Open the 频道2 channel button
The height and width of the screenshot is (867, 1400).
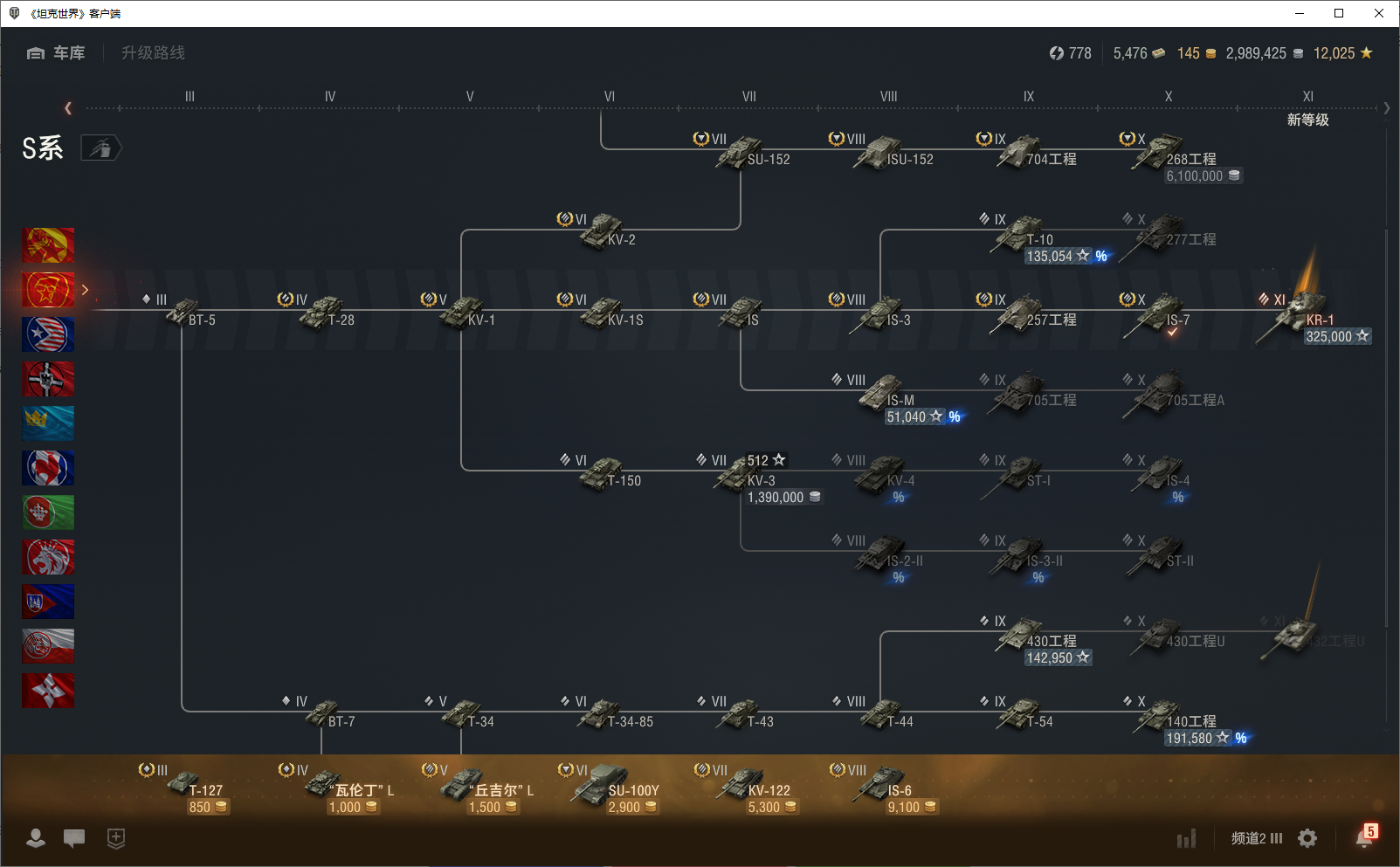[1256, 838]
